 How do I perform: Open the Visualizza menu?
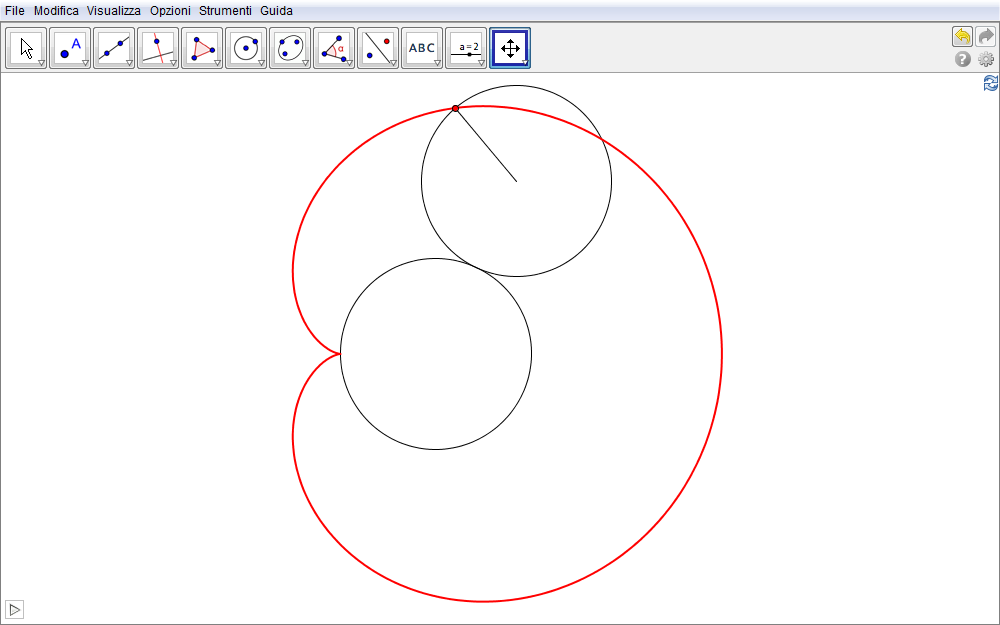(x=113, y=10)
